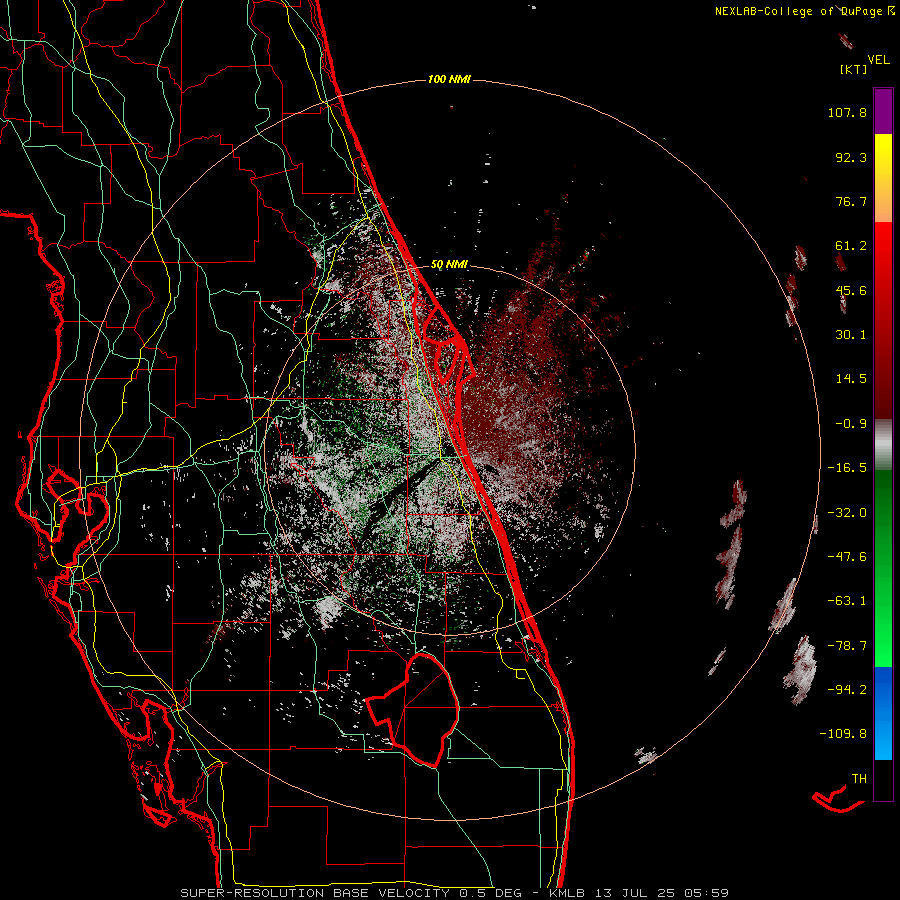The width and height of the screenshot is (900, 900).
Task: Click the VEL legend title
Action: 878,60
